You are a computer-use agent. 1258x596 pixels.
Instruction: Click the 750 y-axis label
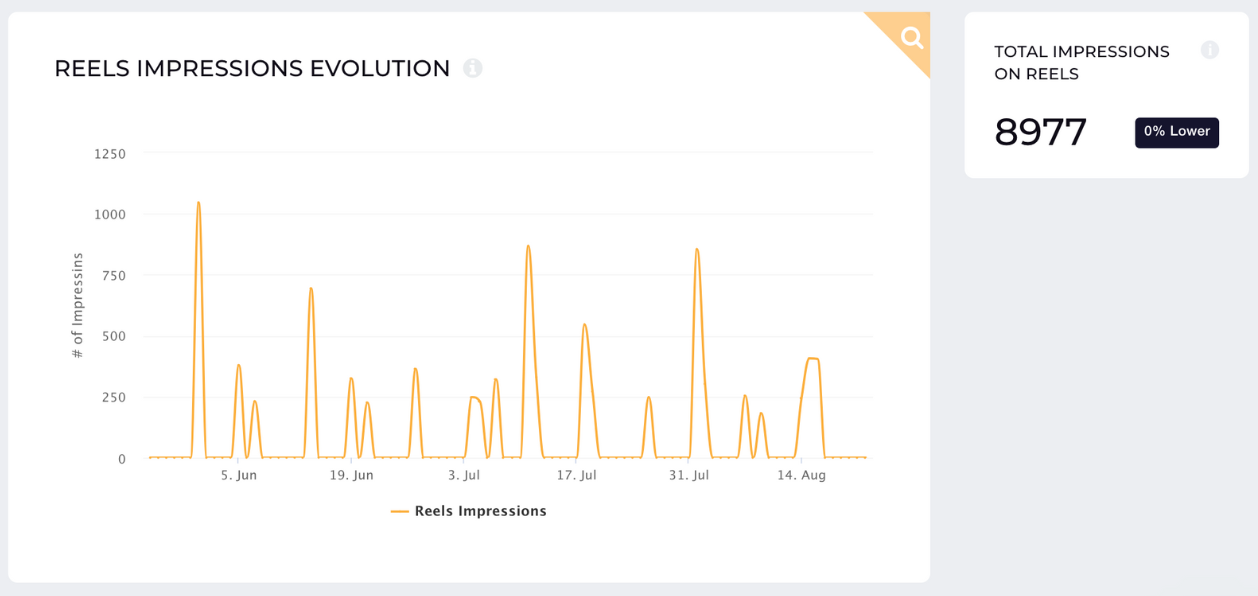115,276
